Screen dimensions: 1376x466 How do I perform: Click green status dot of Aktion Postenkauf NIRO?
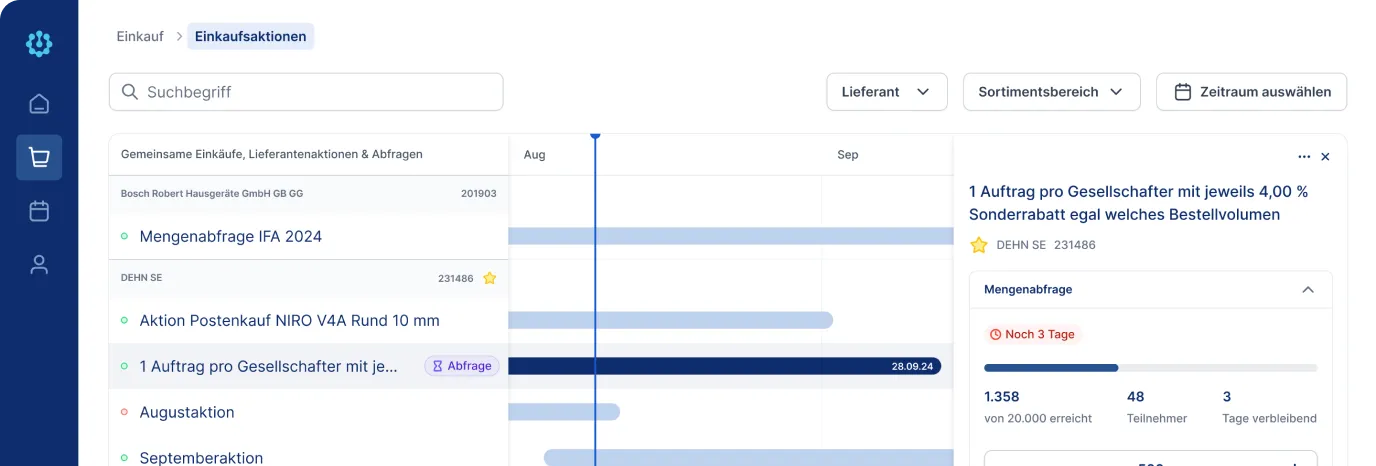click(124, 321)
